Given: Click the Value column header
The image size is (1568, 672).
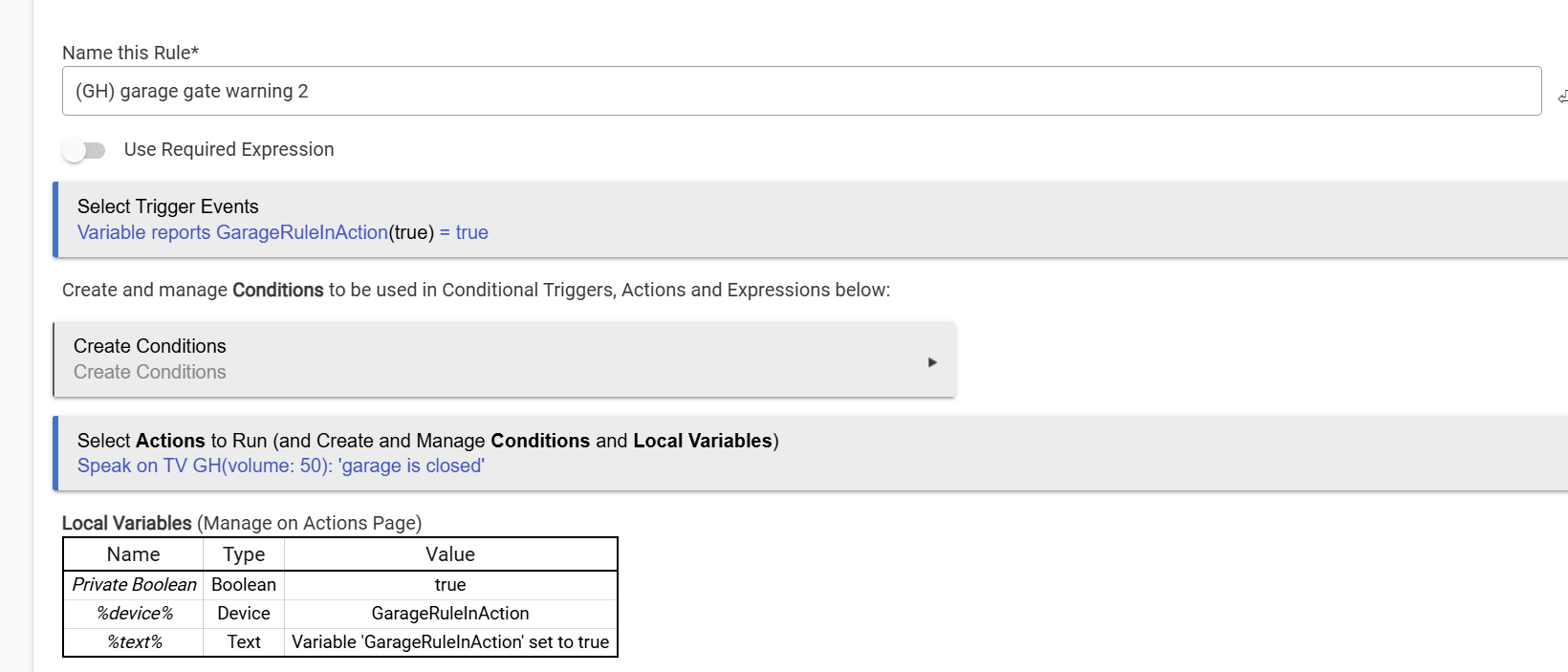Looking at the screenshot, I should 450,554.
